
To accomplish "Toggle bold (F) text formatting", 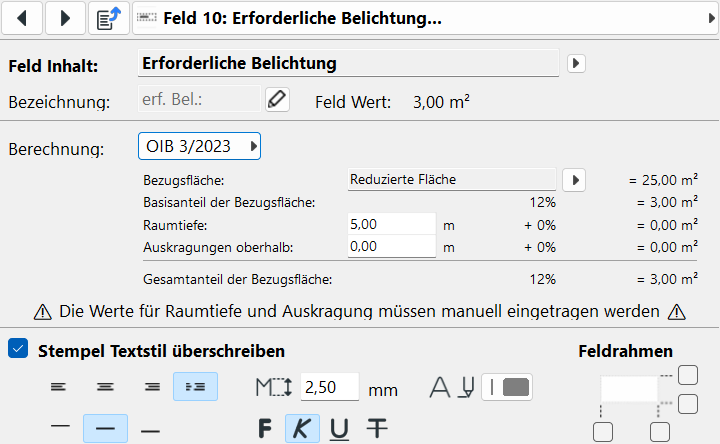I will 265,428.
